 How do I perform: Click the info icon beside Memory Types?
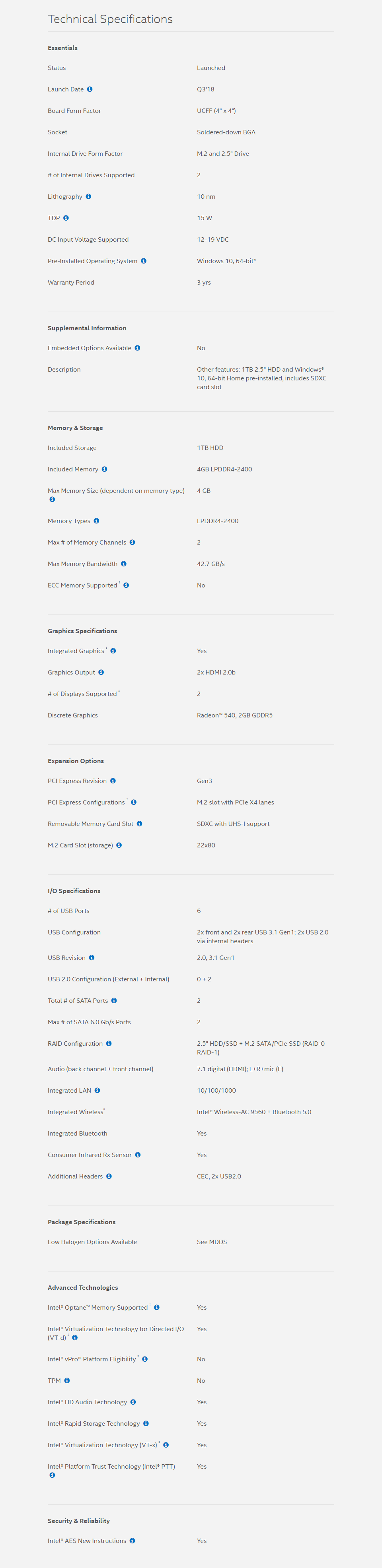tap(96, 521)
